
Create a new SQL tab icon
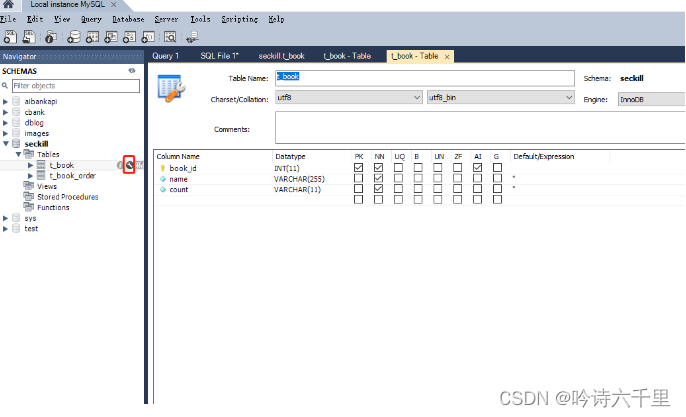(10, 37)
